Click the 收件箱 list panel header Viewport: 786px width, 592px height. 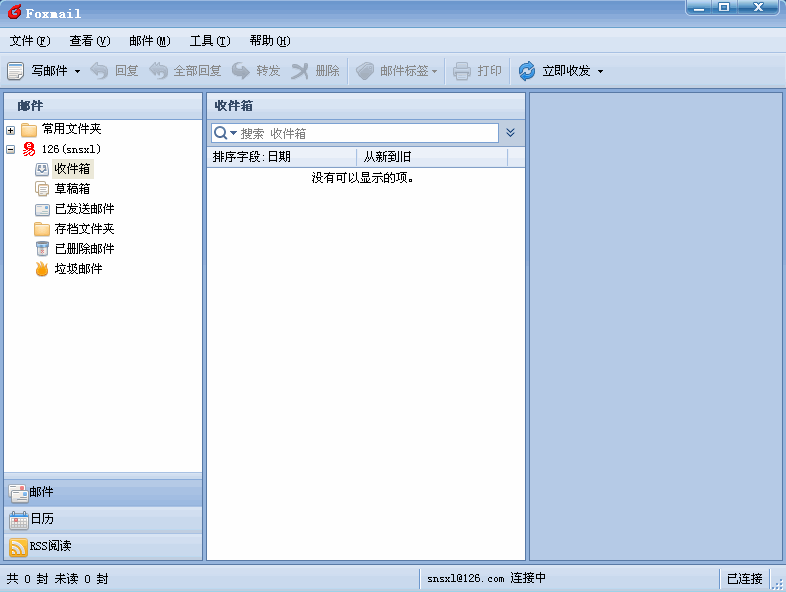click(366, 106)
